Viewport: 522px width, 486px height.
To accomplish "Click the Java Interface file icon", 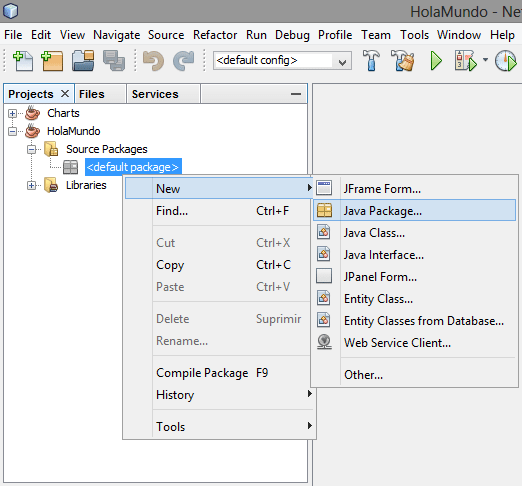I will 324,254.
